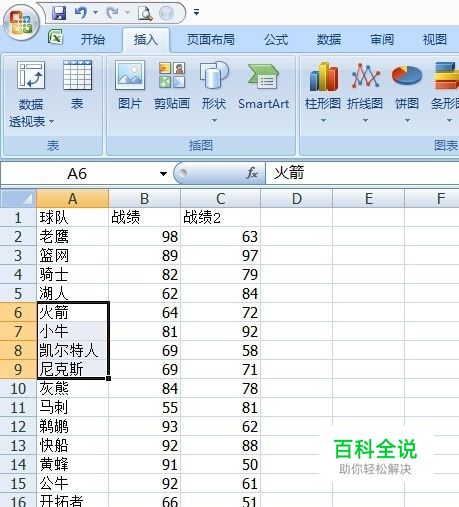Select the 马刺 cell

click(72, 408)
